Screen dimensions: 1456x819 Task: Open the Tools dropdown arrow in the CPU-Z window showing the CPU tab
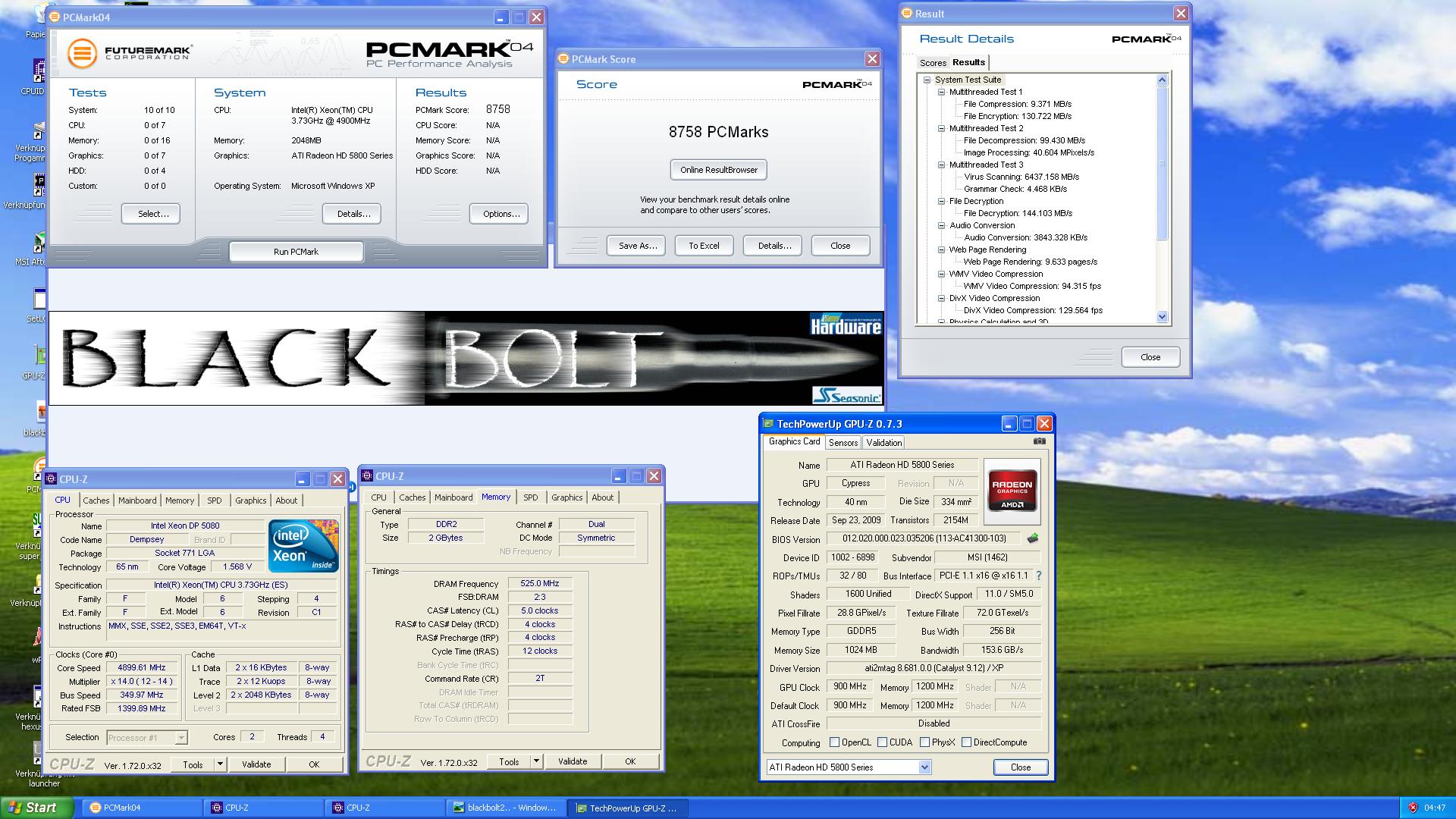coord(220,764)
